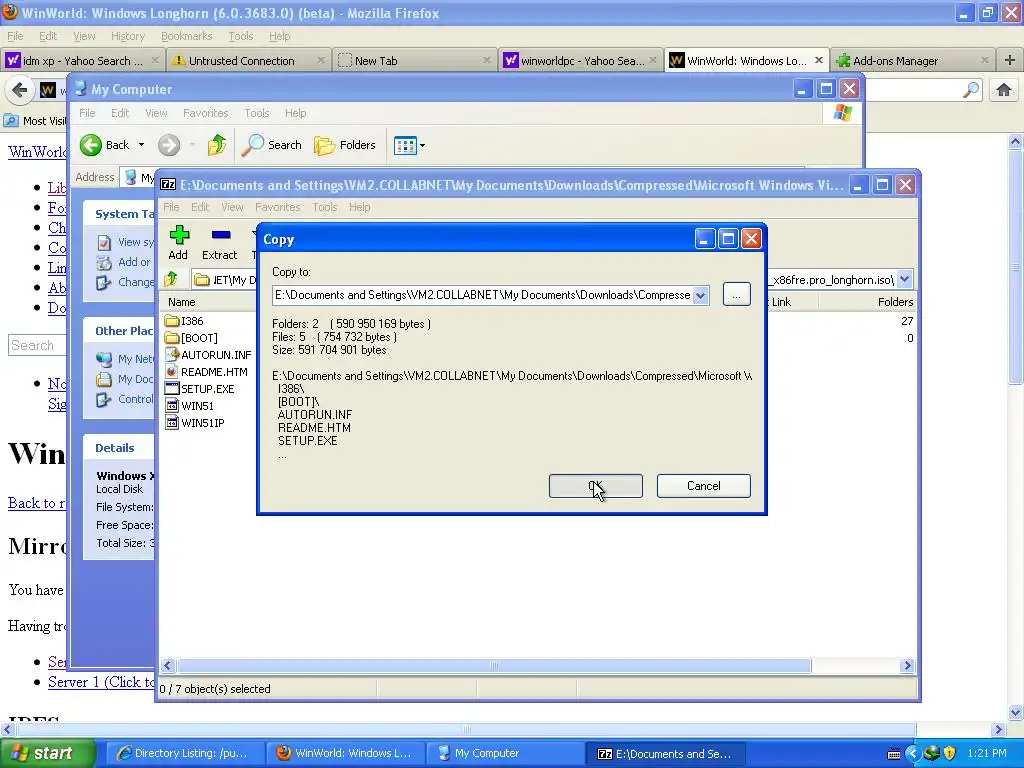The image size is (1024, 768).
Task: Click Back button in My Computer
Action: [x=104, y=145]
